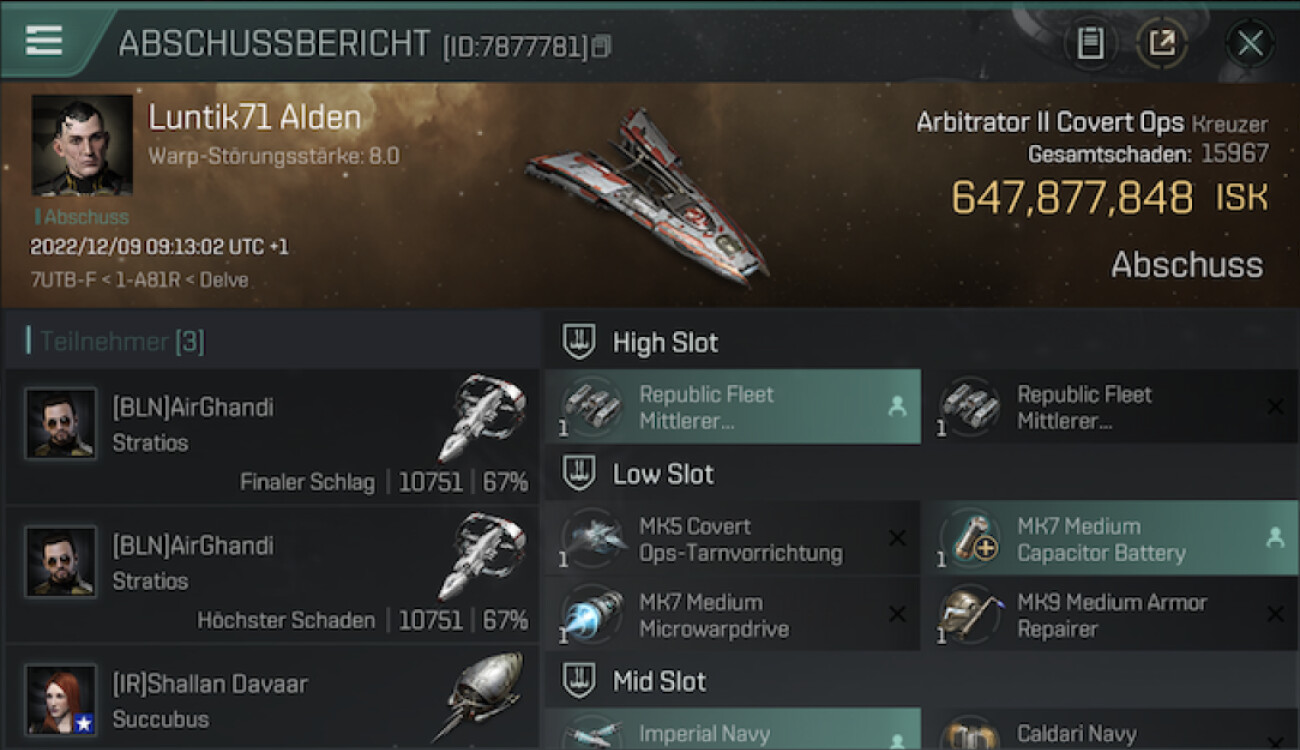Open the hamburger menu
Screen dimensions: 1300x750
[x=44, y=40]
